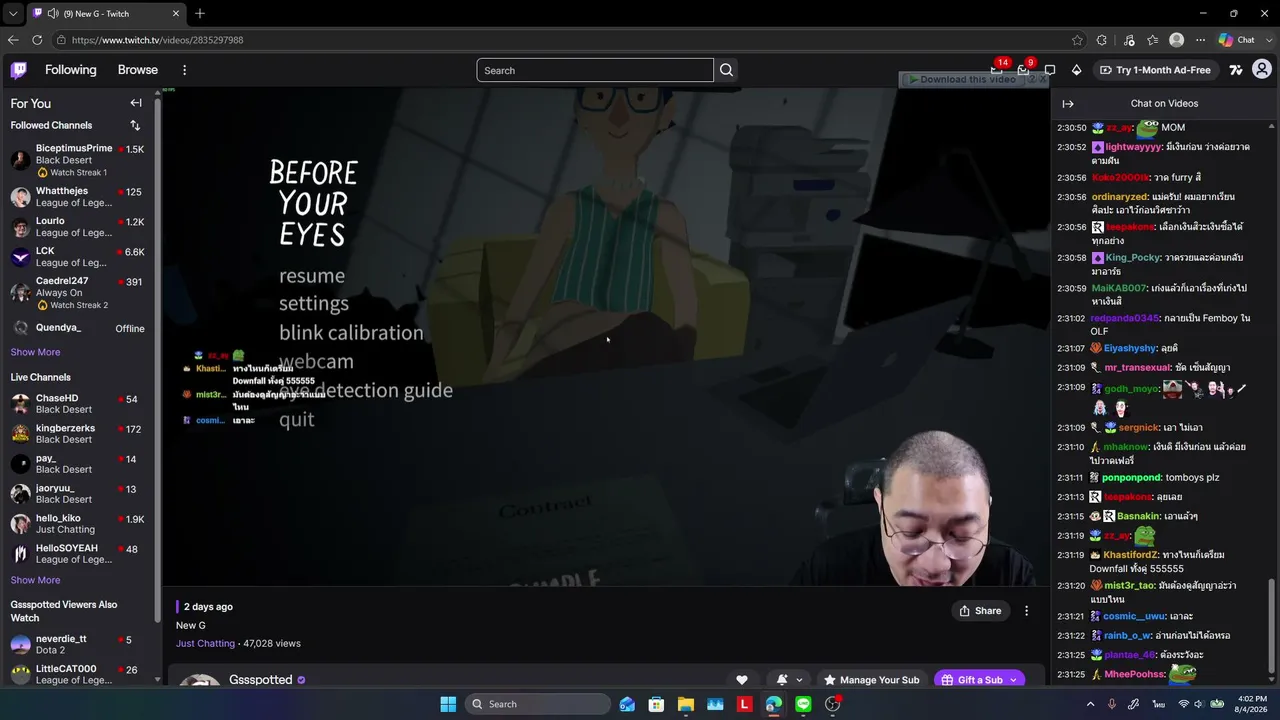The height and width of the screenshot is (720, 1280).
Task: Go to the Browse page
Action: pyautogui.click(x=138, y=70)
